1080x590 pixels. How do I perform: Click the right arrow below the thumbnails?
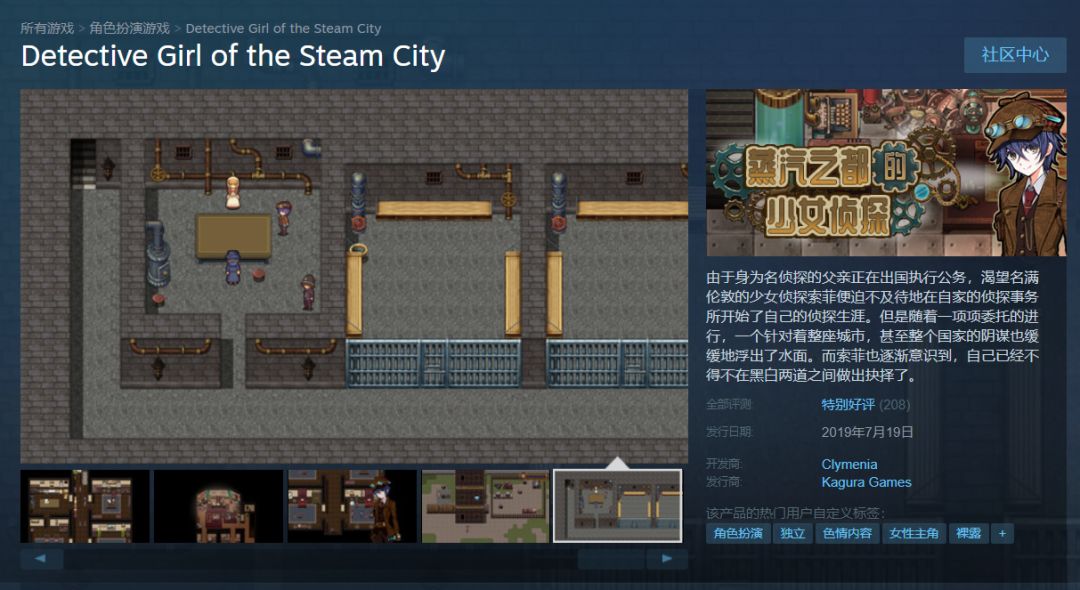tap(667, 558)
